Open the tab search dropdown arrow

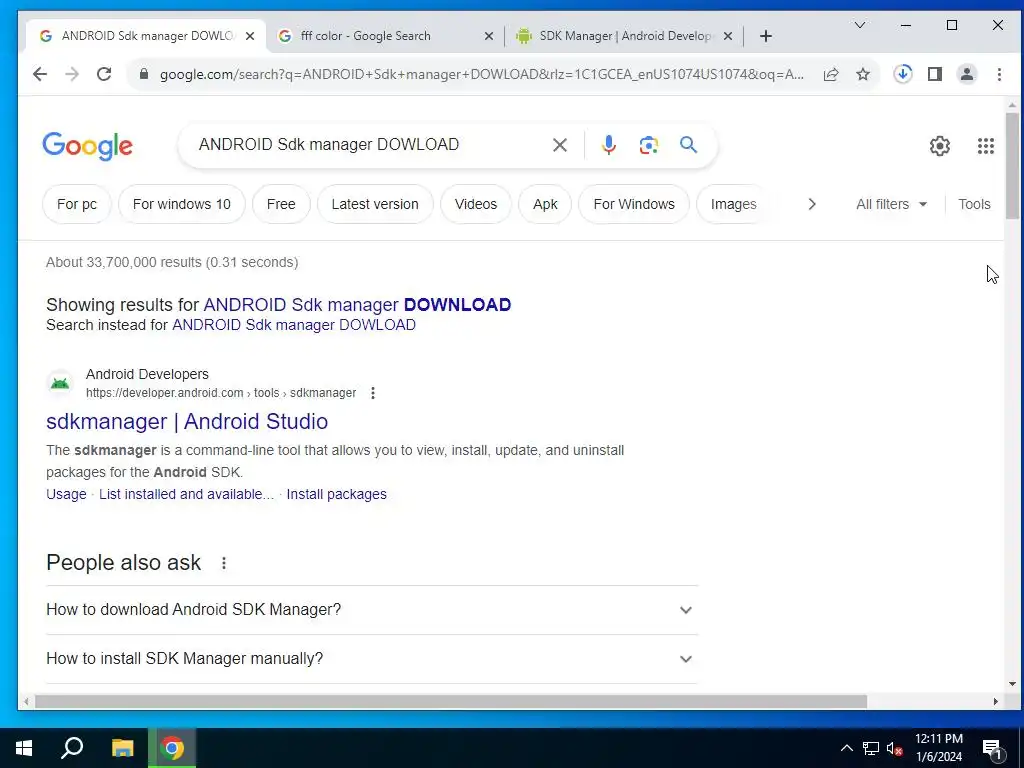tap(860, 25)
